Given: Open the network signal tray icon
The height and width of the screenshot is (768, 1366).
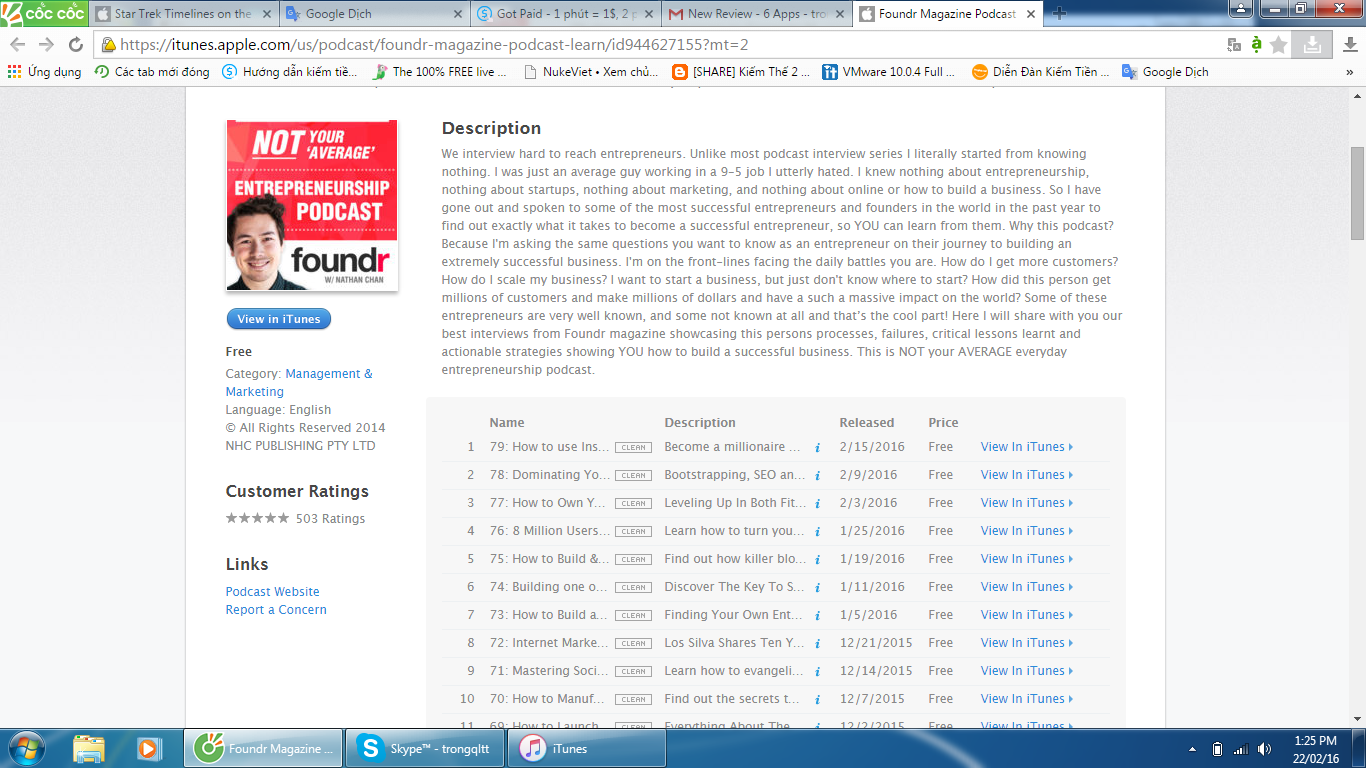Looking at the screenshot, I should 1241,749.
